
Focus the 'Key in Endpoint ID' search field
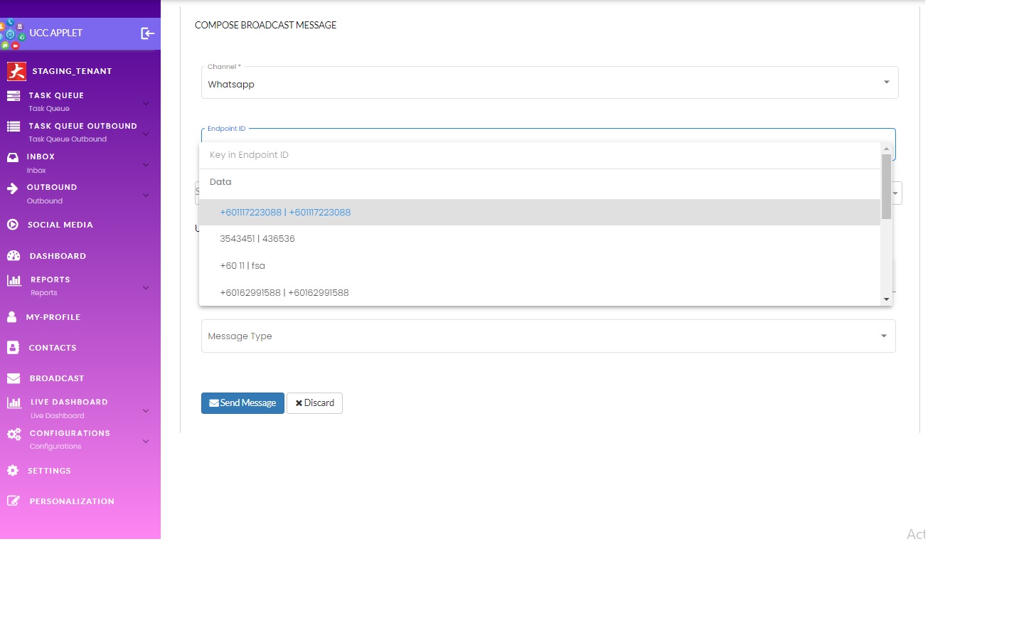tap(540, 155)
